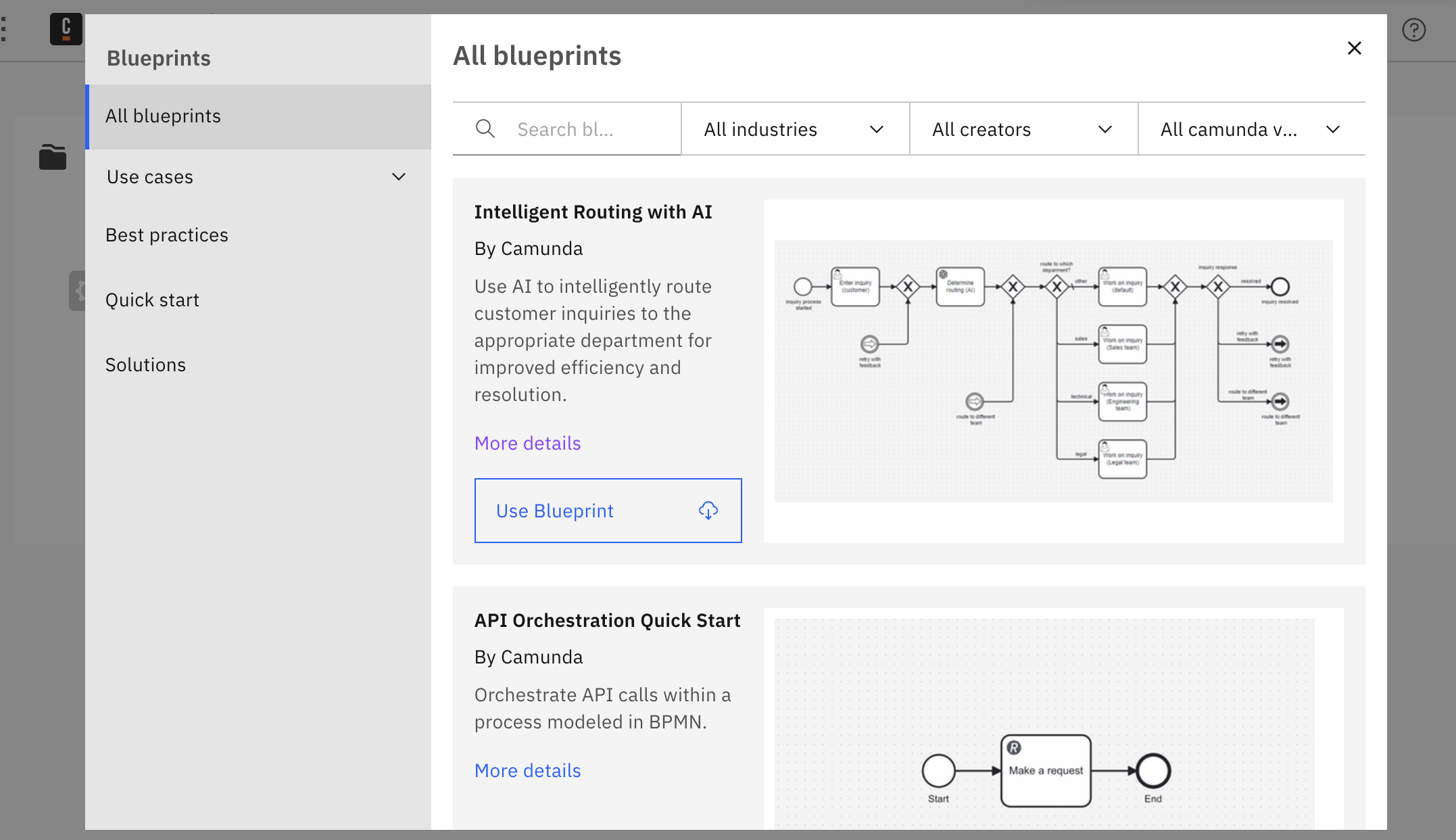Click the dotted grid handle at the left edge
The image size is (1456, 840).
click(5, 29)
